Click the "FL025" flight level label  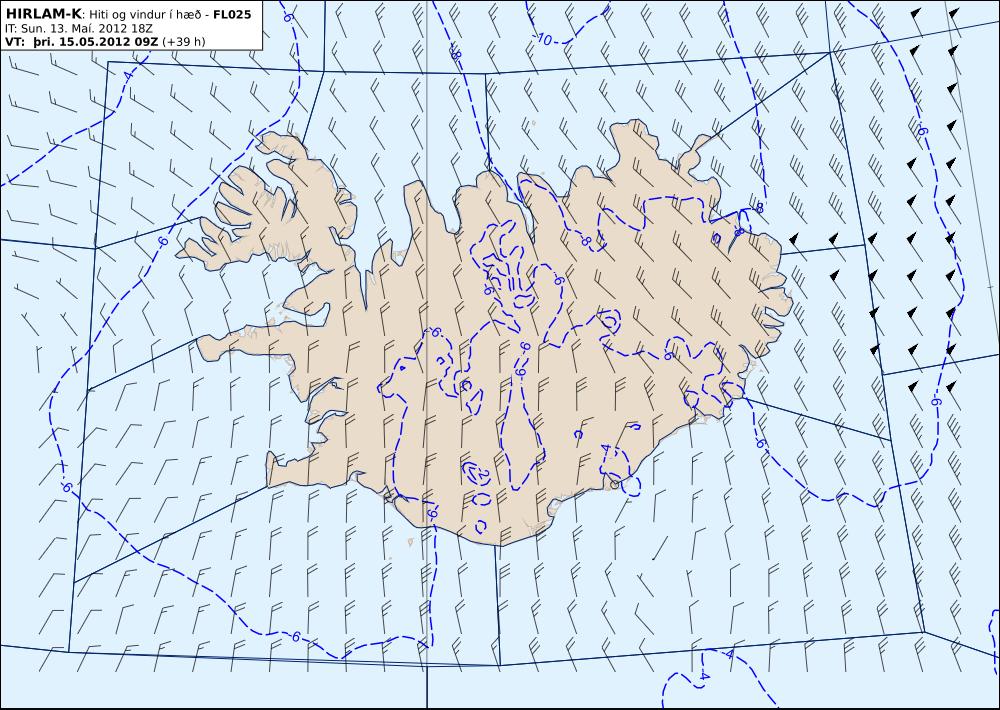pos(232,14)
